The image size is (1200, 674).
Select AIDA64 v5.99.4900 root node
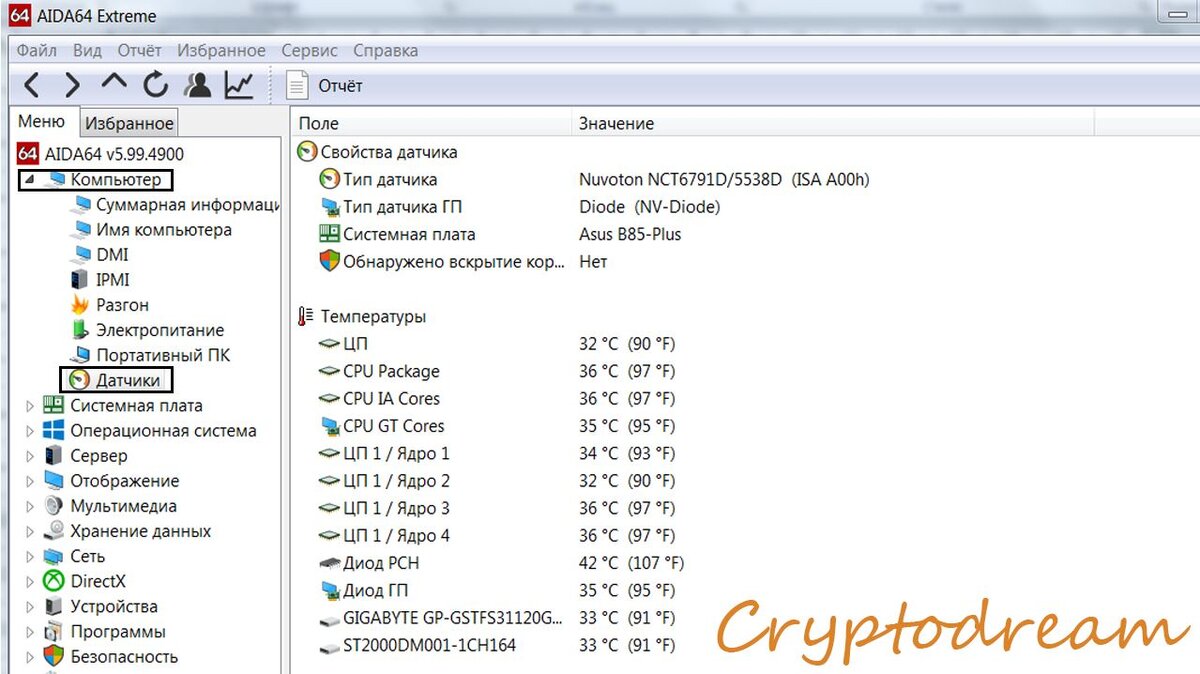[101, 154]
